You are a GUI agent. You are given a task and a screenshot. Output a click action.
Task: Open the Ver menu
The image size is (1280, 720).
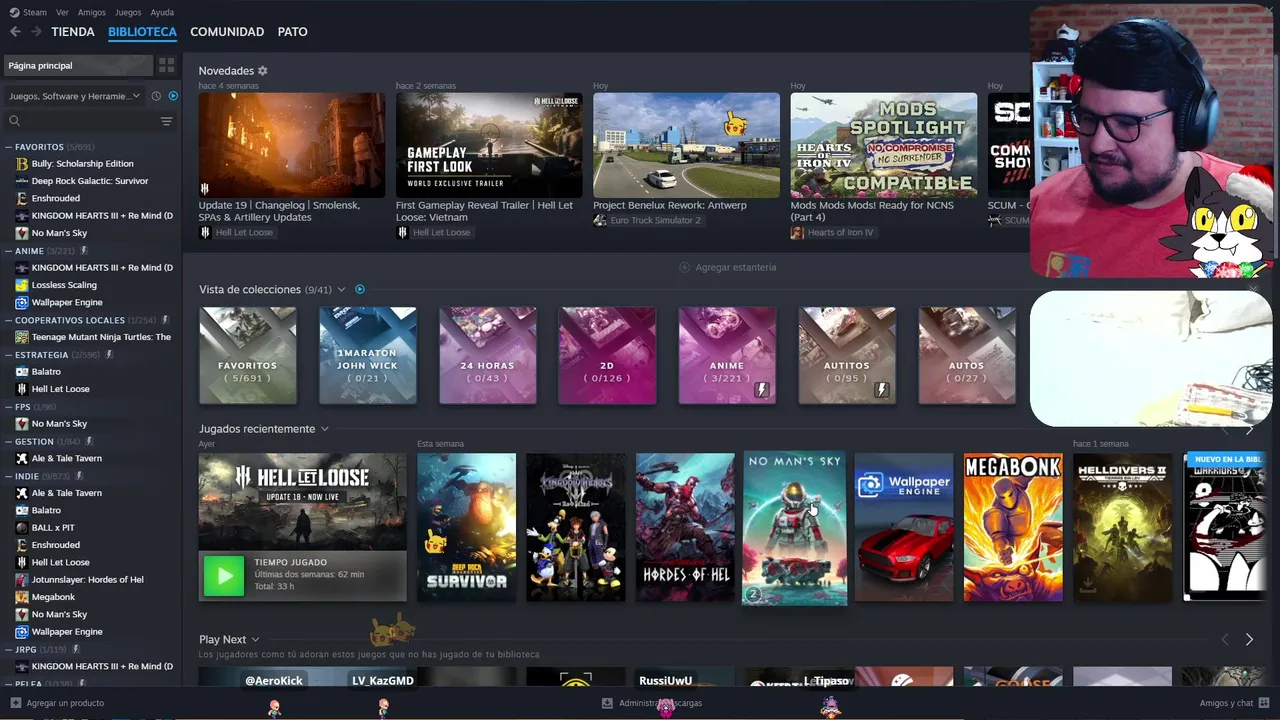click(63, 12)
